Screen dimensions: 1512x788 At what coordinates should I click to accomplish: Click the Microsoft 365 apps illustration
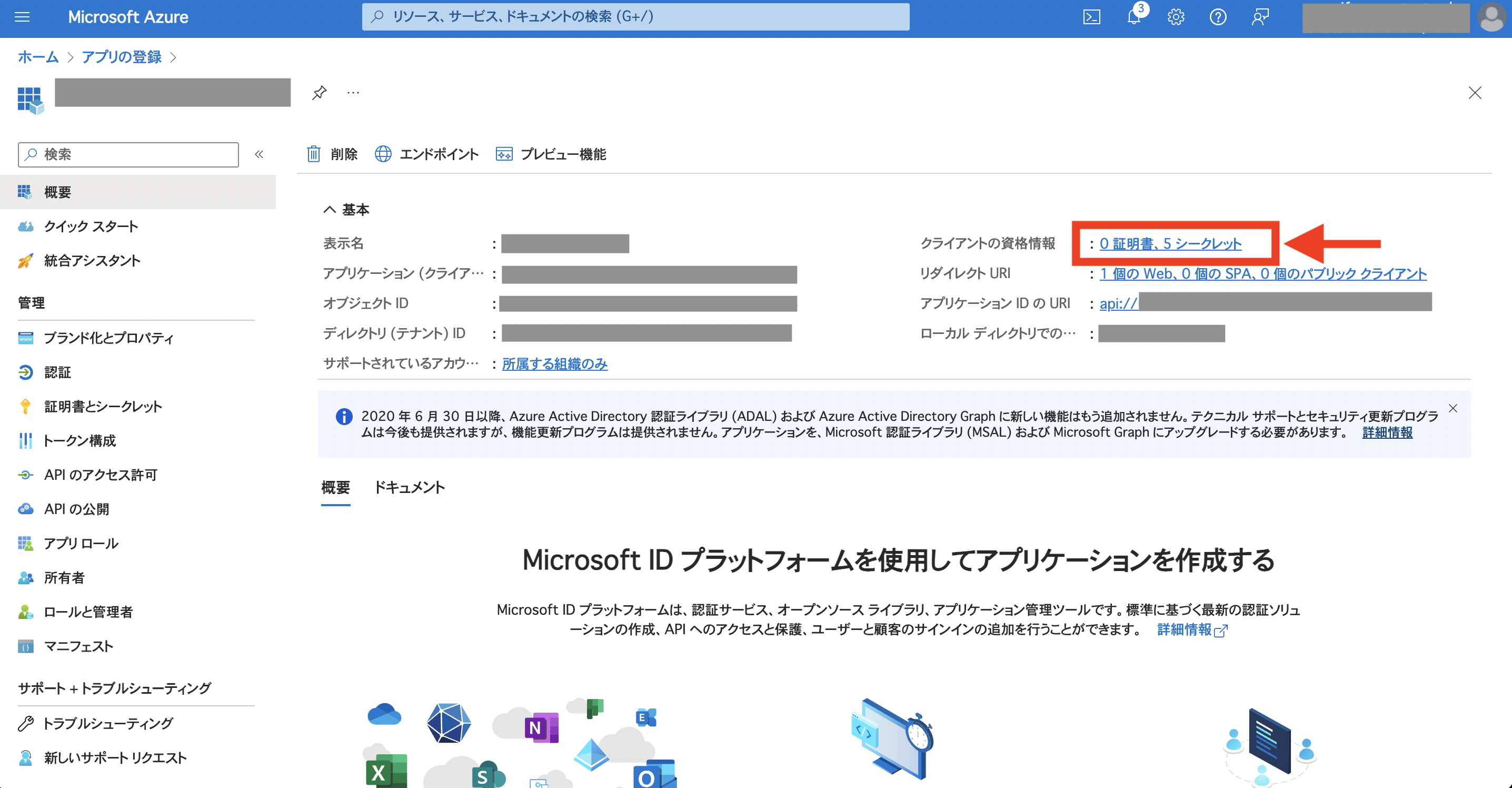coord(520,742)
